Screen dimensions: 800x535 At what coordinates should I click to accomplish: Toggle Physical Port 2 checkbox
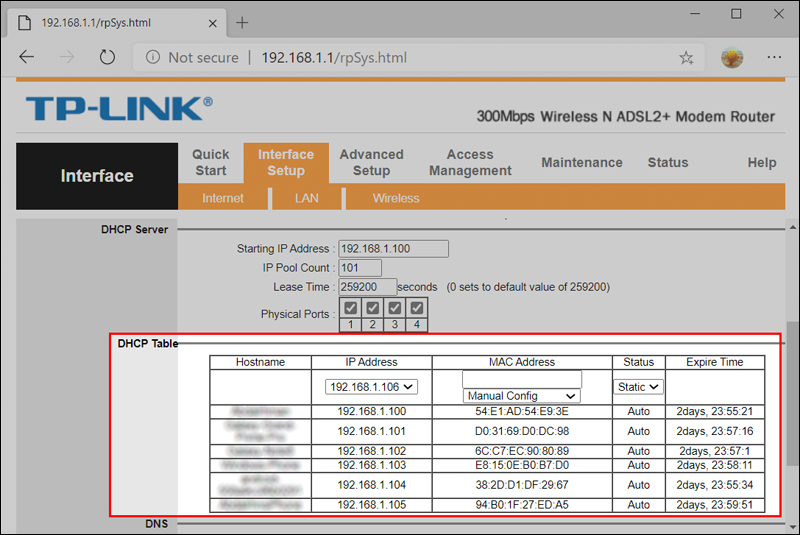[x=373, y=308]
